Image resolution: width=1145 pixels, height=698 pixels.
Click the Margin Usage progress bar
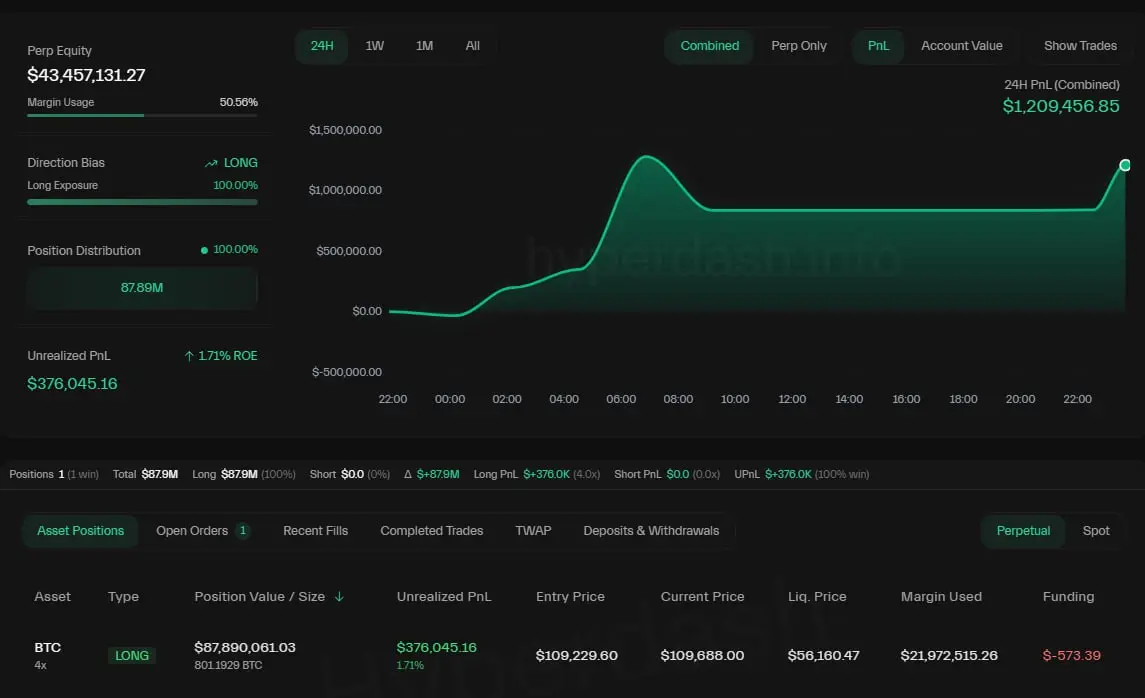click(142, 116)
